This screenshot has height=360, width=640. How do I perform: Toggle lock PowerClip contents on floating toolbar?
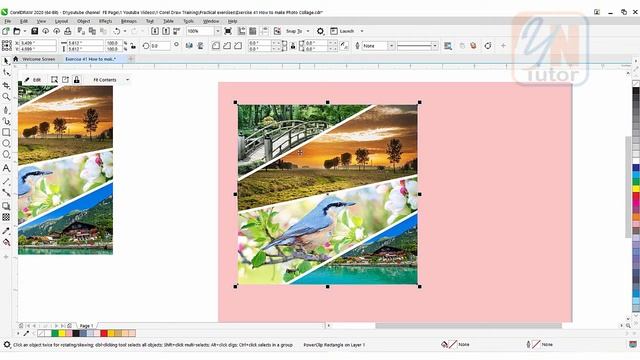pos(76,80)
